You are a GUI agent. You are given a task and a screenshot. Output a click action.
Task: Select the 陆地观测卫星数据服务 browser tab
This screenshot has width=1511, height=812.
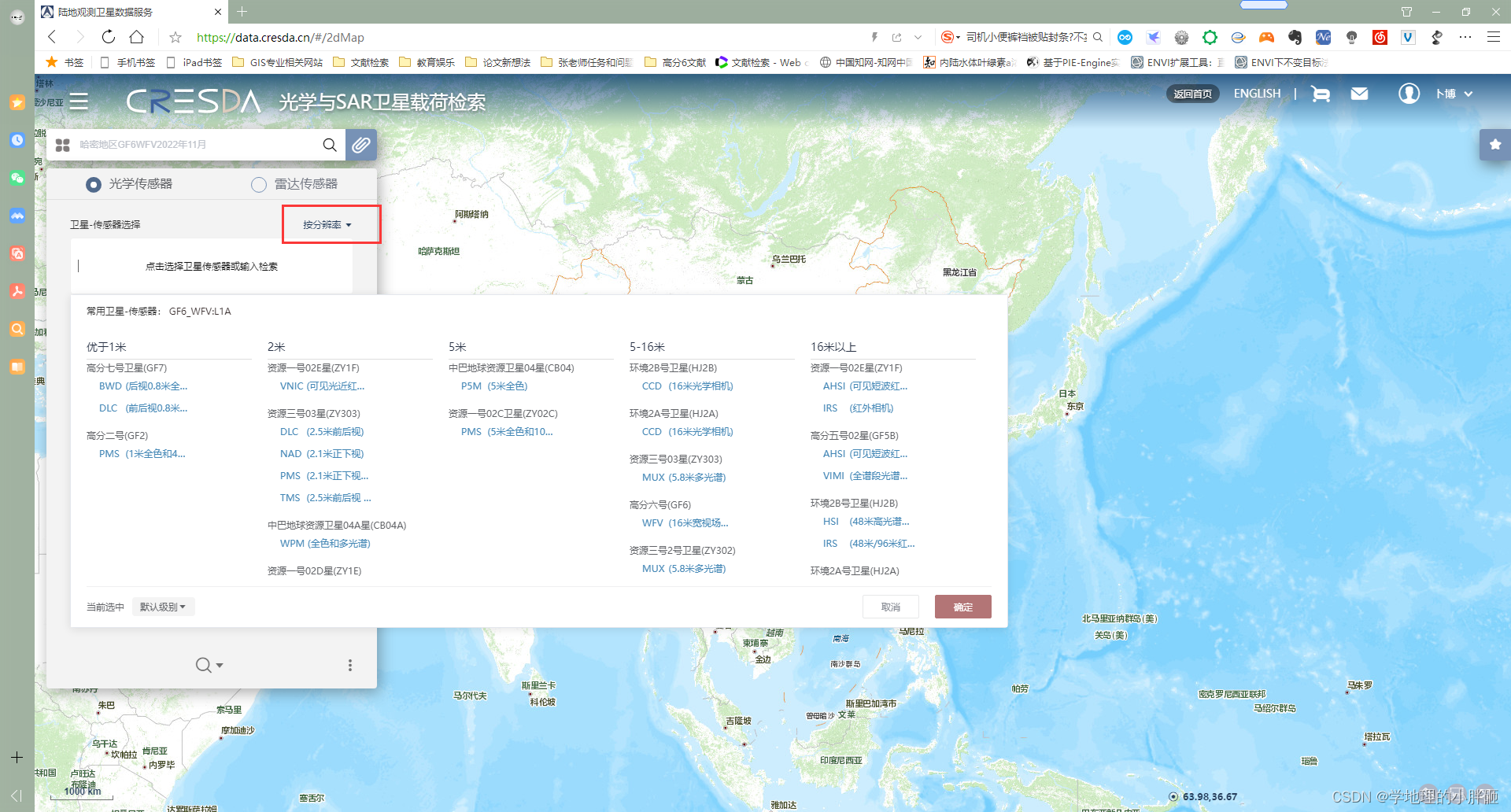pos(132,12)
